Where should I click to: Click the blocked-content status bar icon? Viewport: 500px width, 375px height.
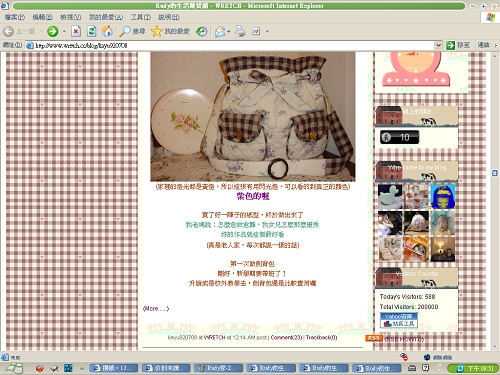(404, 357)
